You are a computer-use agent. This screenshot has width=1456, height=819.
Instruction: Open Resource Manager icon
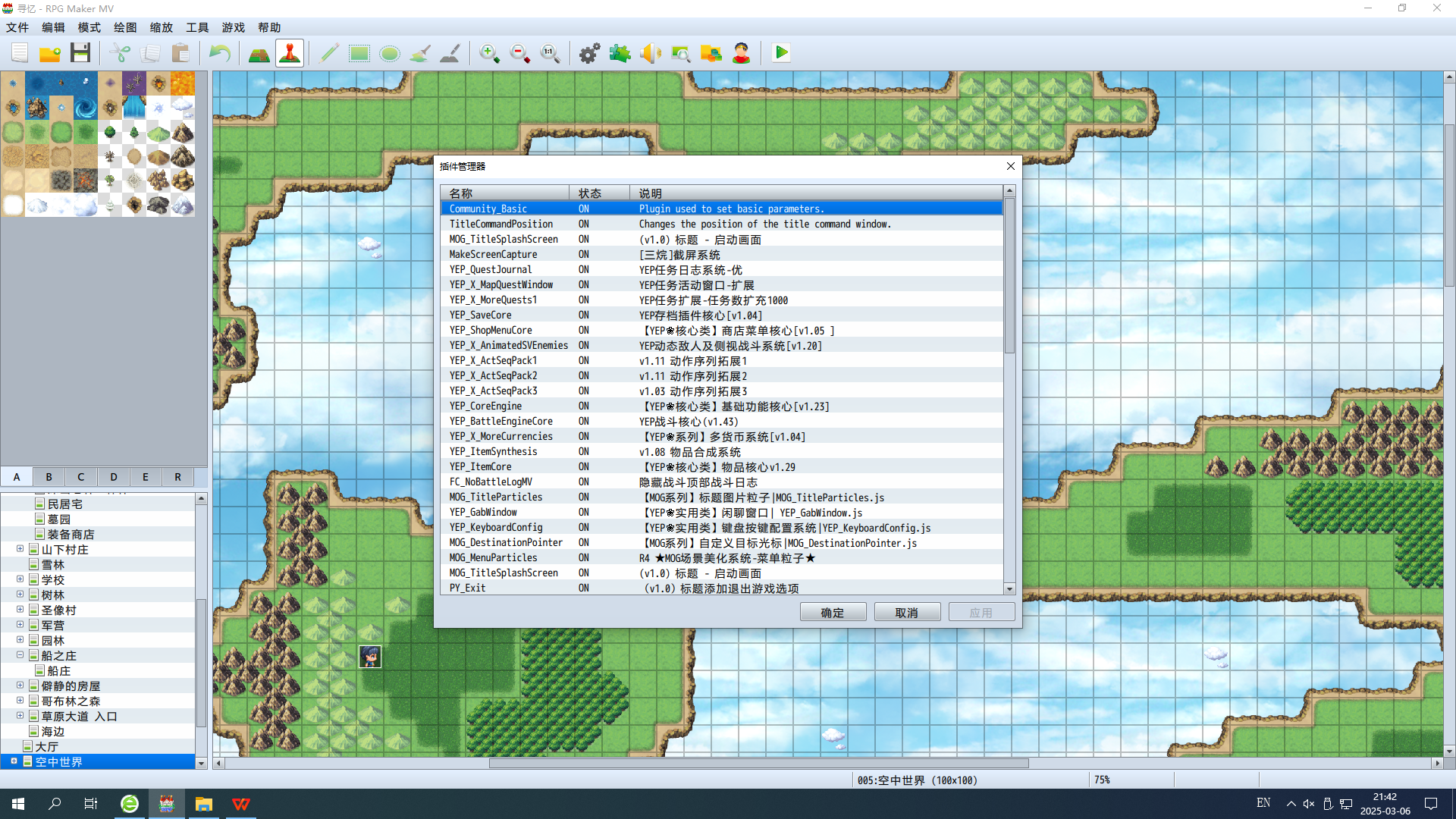pos(711,53)
